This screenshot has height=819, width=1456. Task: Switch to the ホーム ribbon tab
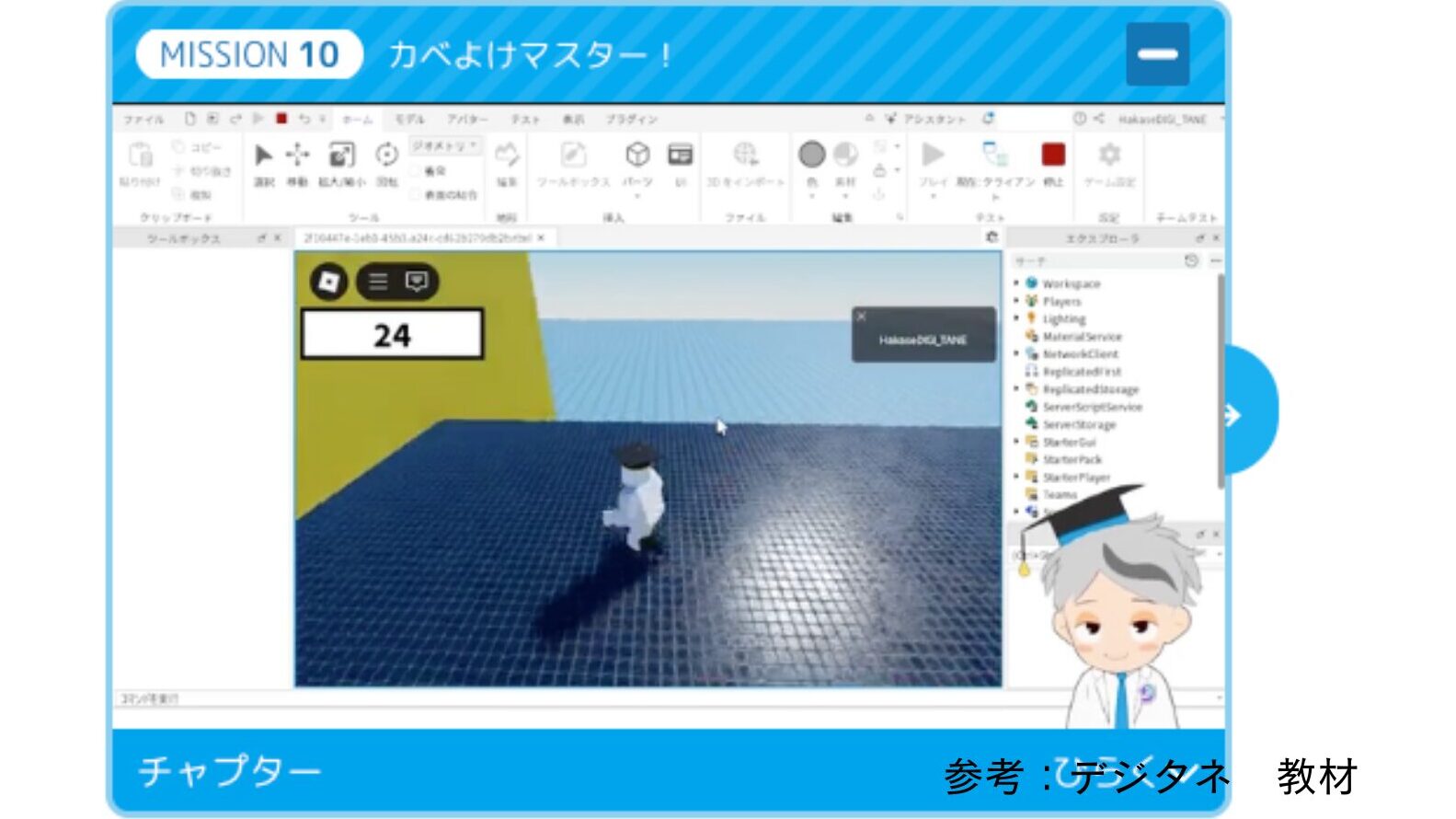pyautogui.click(x=357, y=120)
